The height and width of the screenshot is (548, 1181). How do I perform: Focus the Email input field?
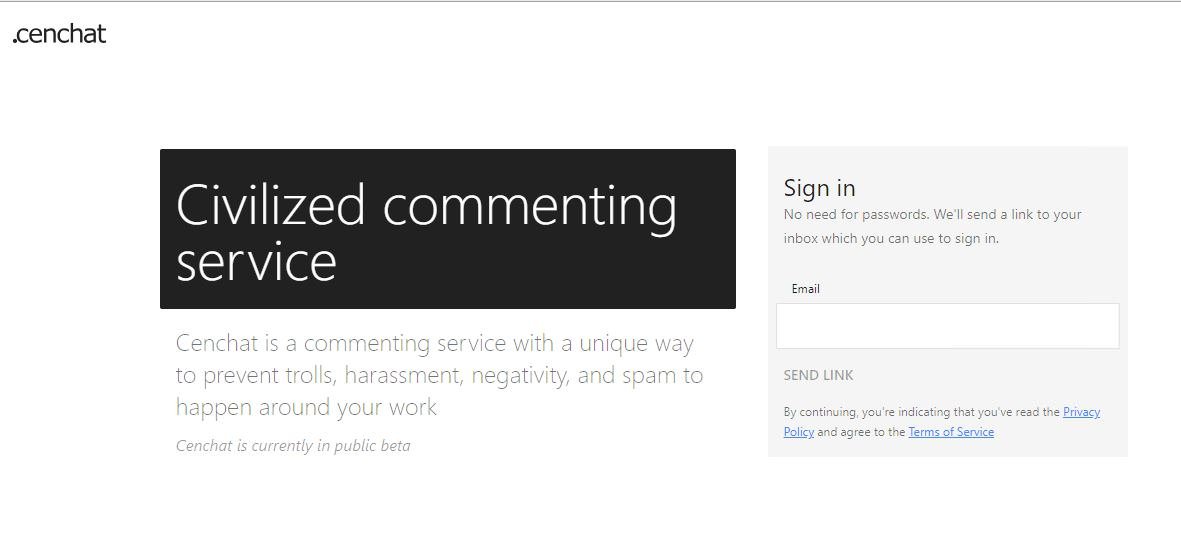(x=948, y=326)
